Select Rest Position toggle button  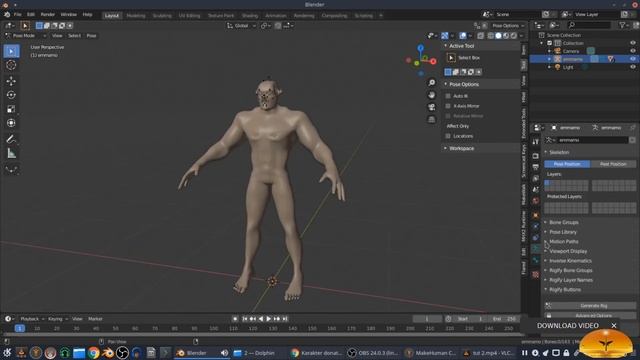tap(613, 164)
